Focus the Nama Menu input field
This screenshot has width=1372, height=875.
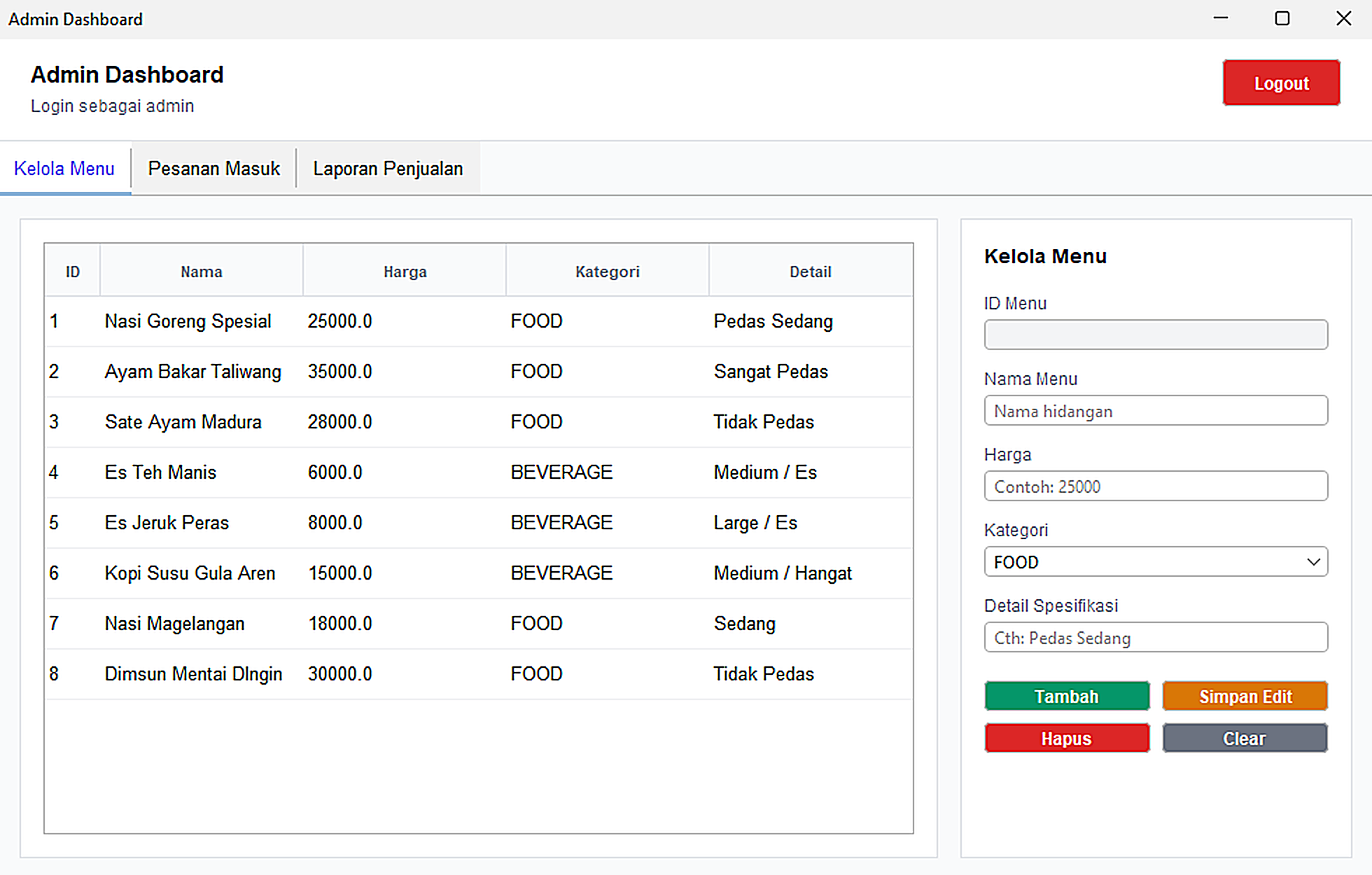coord(1156,411)
